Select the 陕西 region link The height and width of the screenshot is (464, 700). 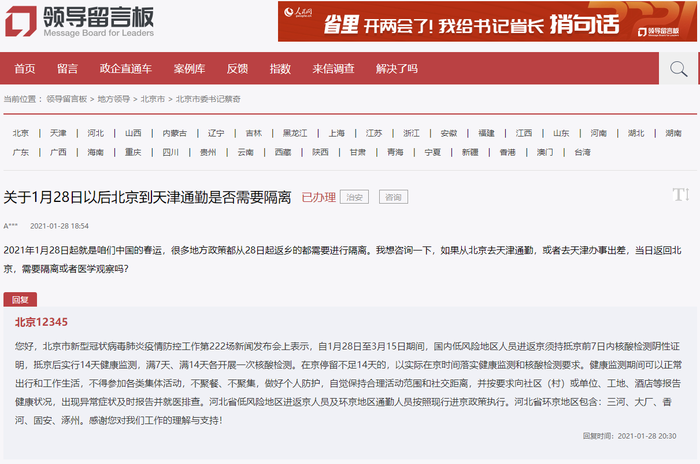click(x=320, y=152)
